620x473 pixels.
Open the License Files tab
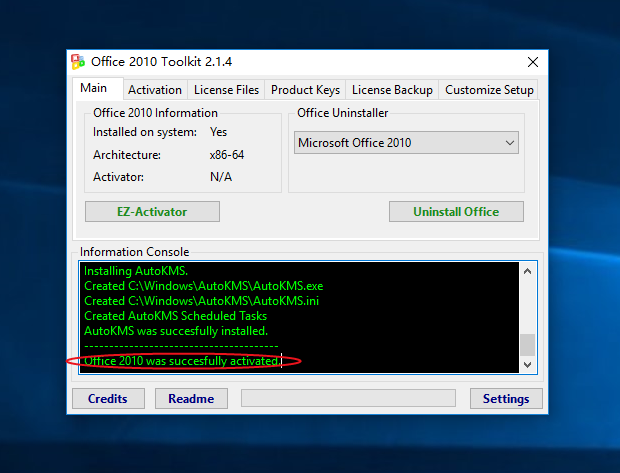click(226, 90)
